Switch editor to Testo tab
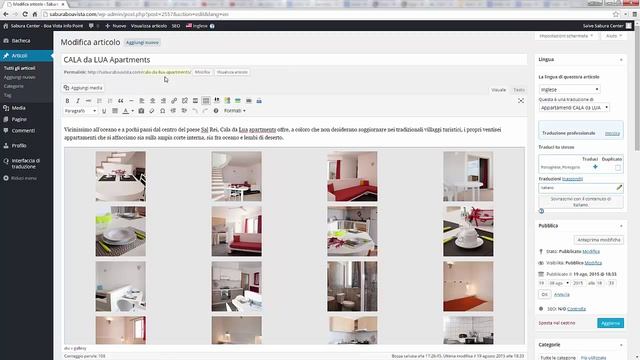 pyautogui.click(x=519, y=90)
